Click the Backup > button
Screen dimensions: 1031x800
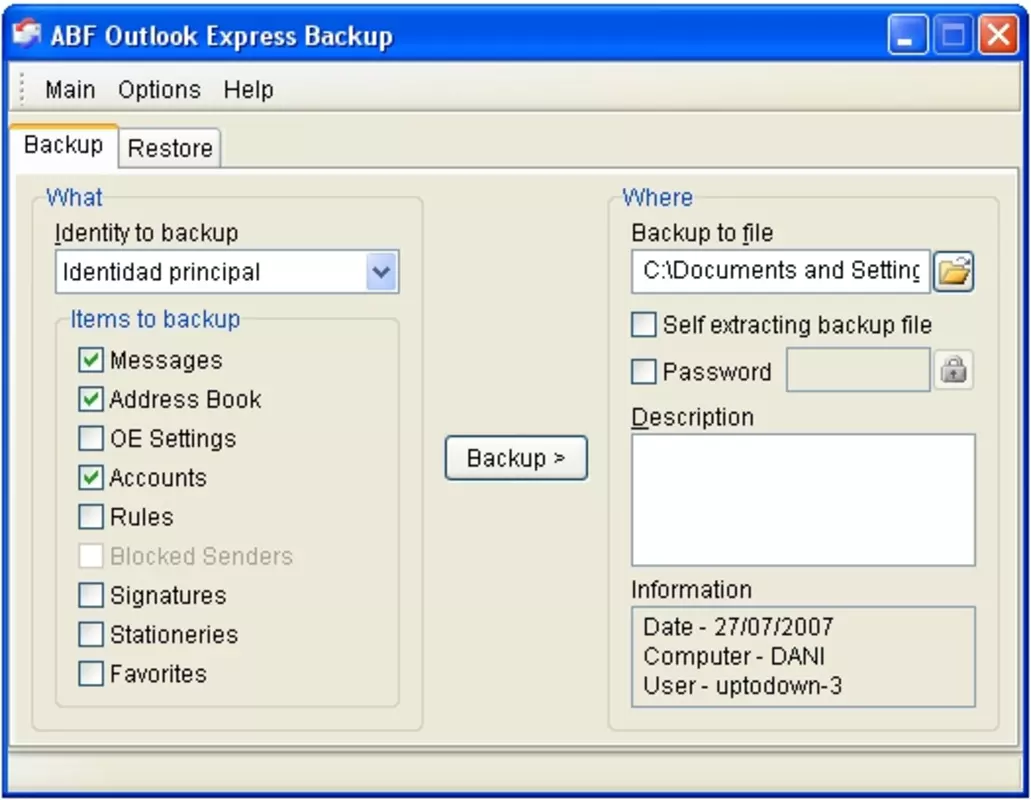coord(516,458)
